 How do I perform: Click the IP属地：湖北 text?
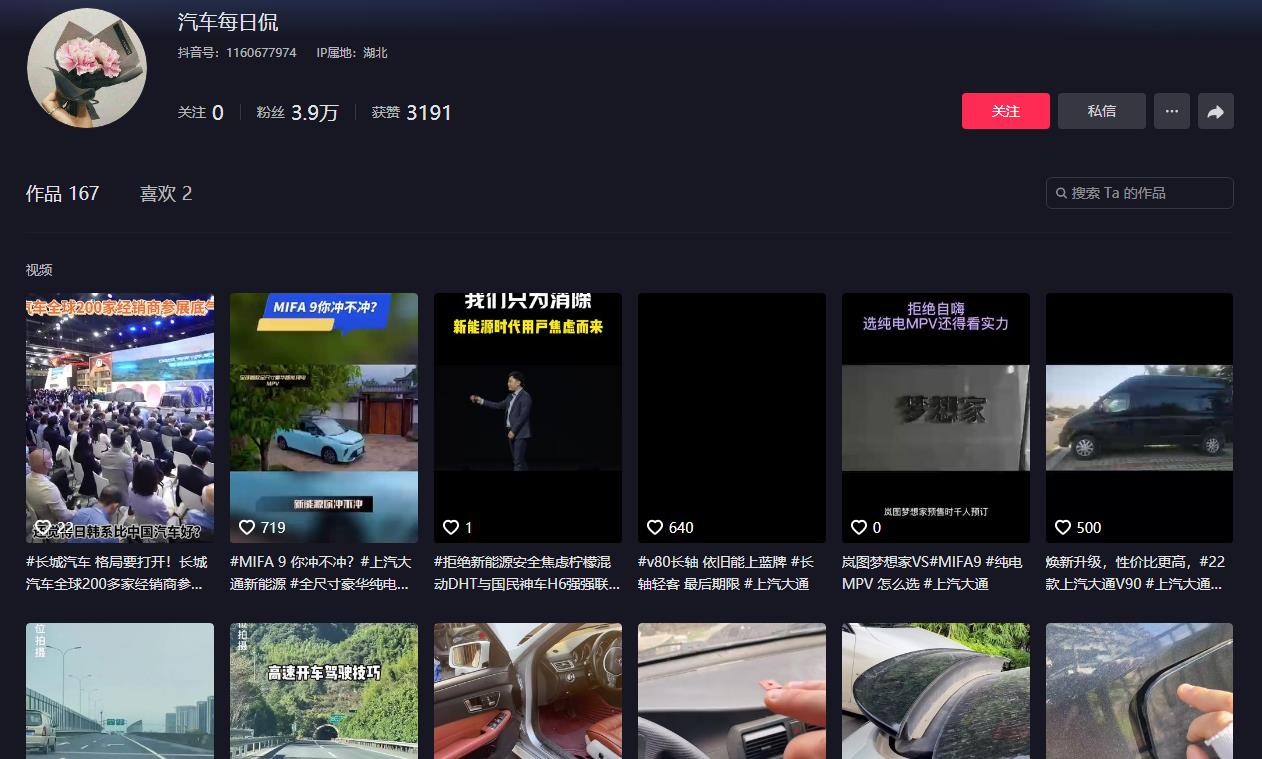tap(352, 52)
